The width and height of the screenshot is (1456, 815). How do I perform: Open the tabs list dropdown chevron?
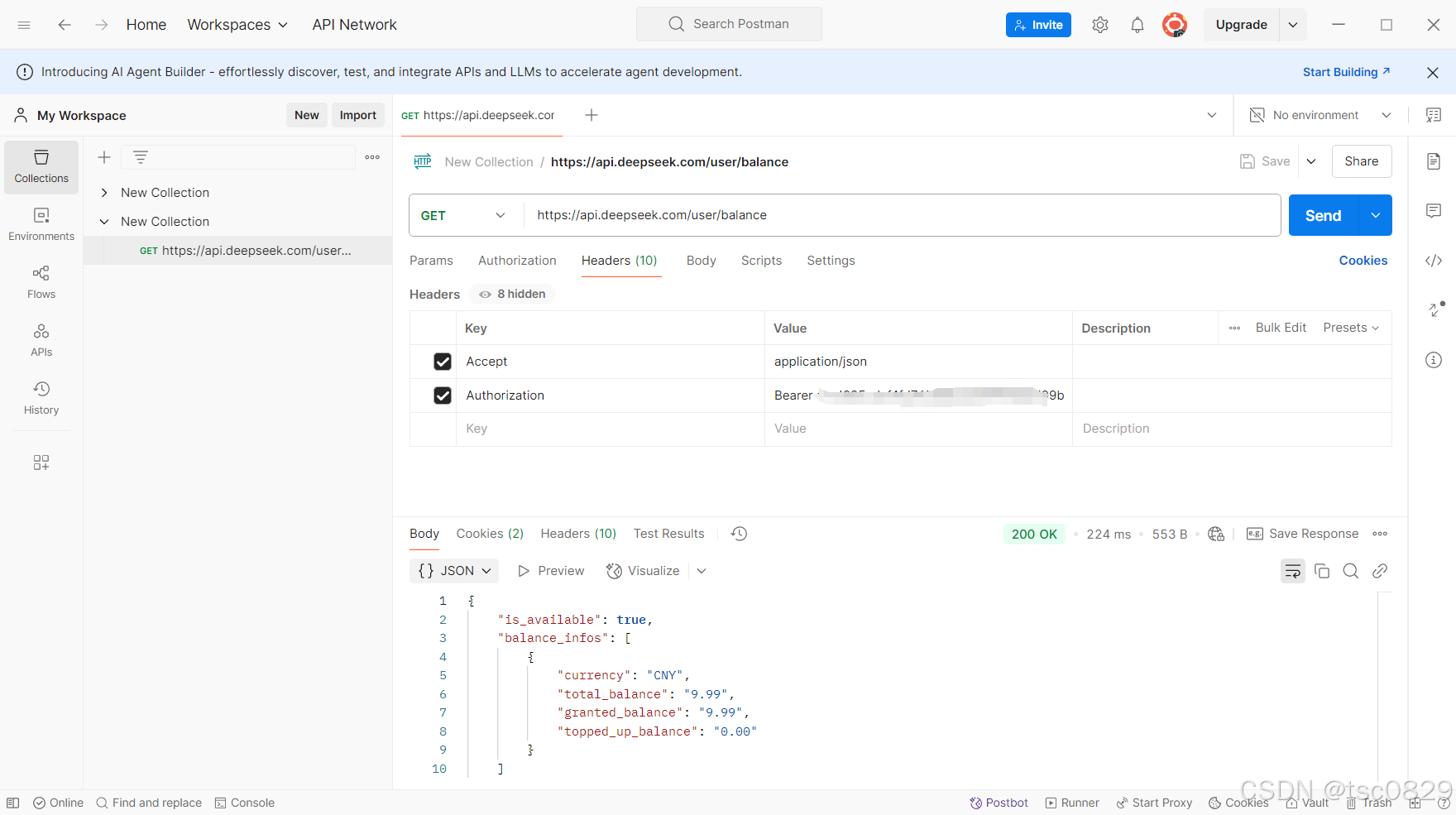(x=1212, y=115)
